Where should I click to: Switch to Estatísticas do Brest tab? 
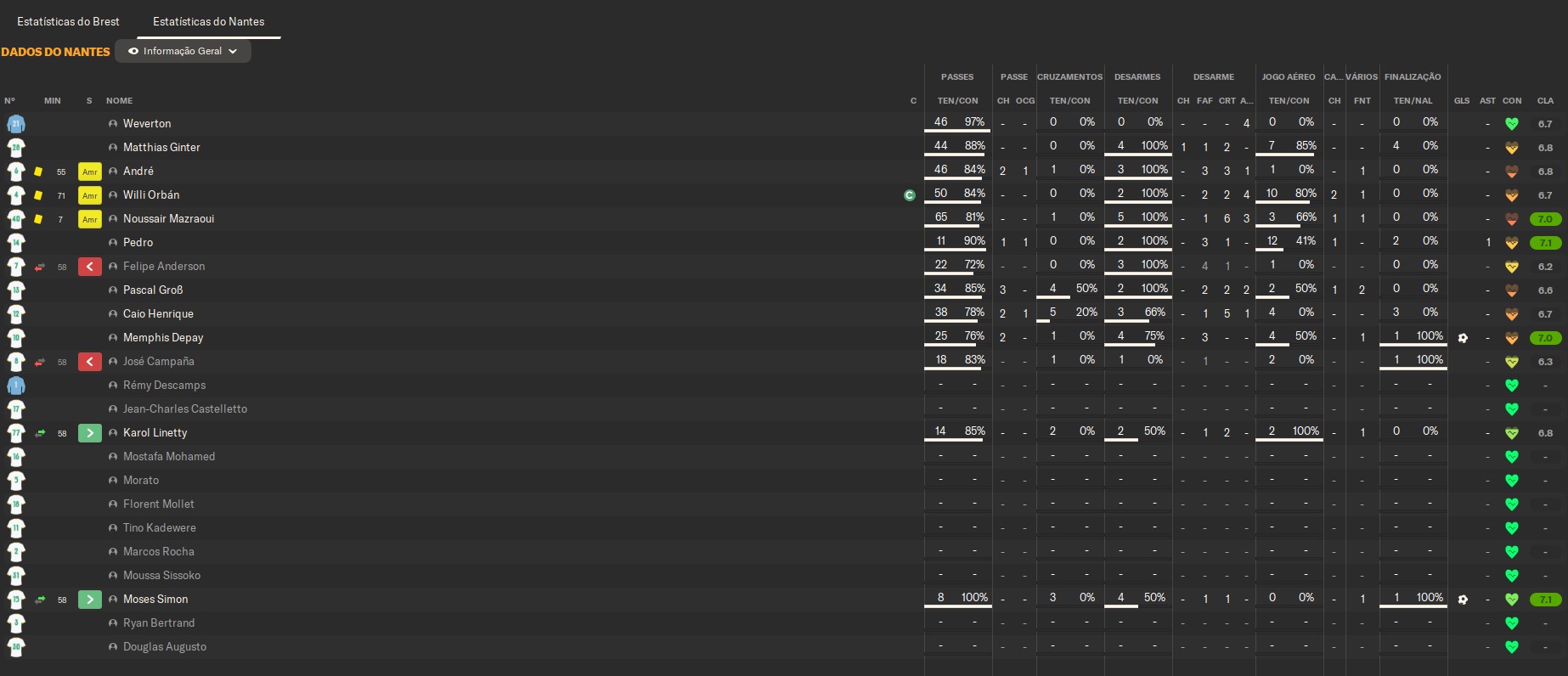(x=68, y=21)
